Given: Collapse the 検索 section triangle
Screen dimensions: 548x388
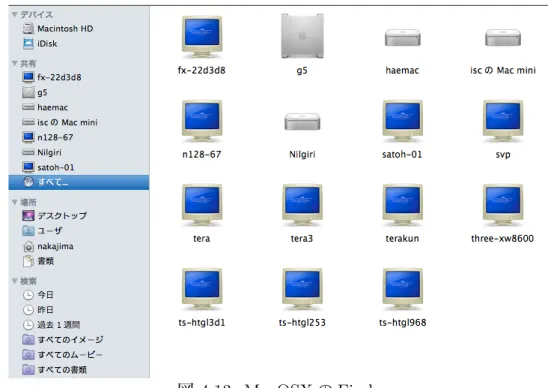Looking at the screenshot, I should point(14,281).
